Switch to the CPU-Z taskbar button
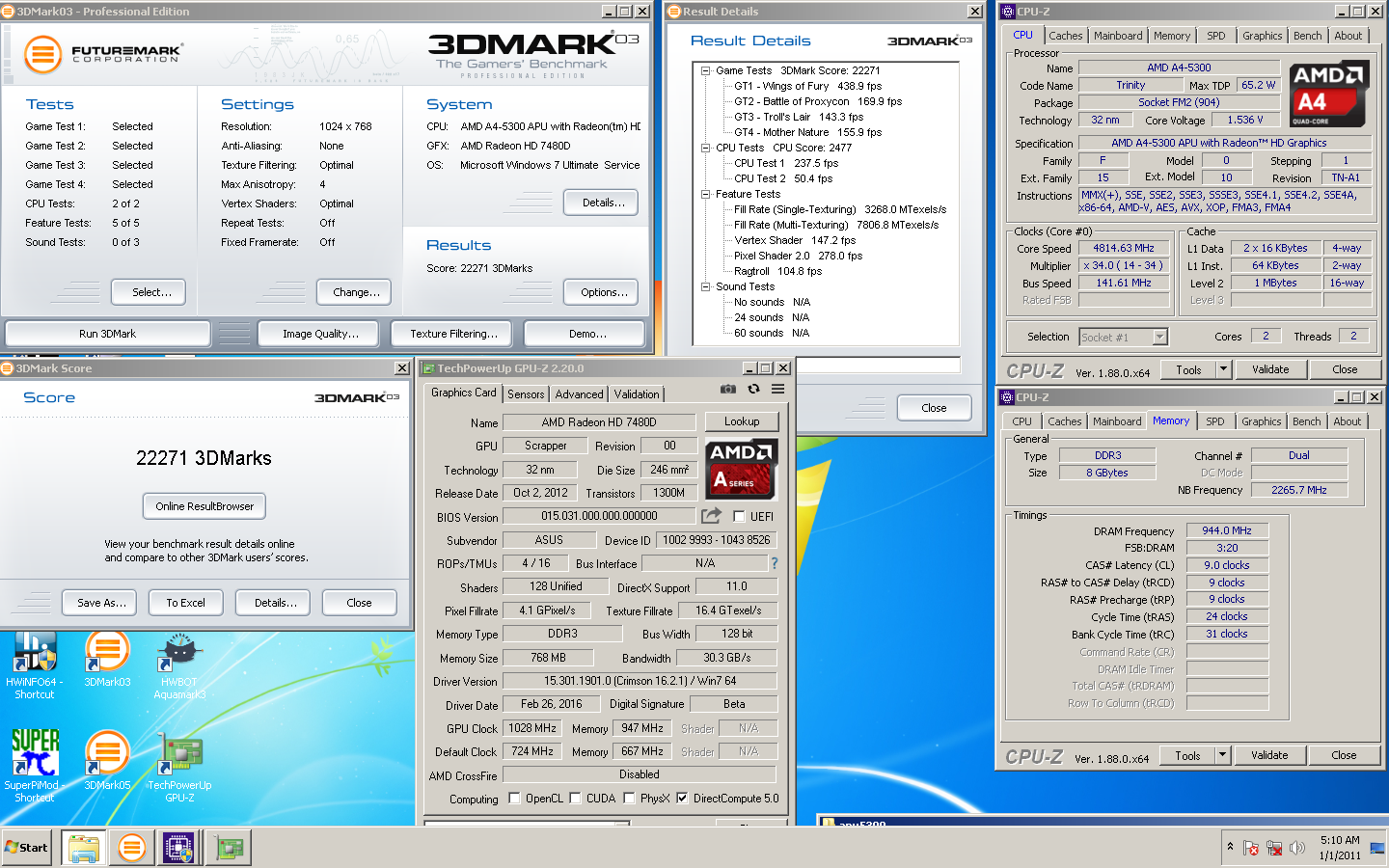Screen dimensions: 1389x868 click(x=179, y=848)
